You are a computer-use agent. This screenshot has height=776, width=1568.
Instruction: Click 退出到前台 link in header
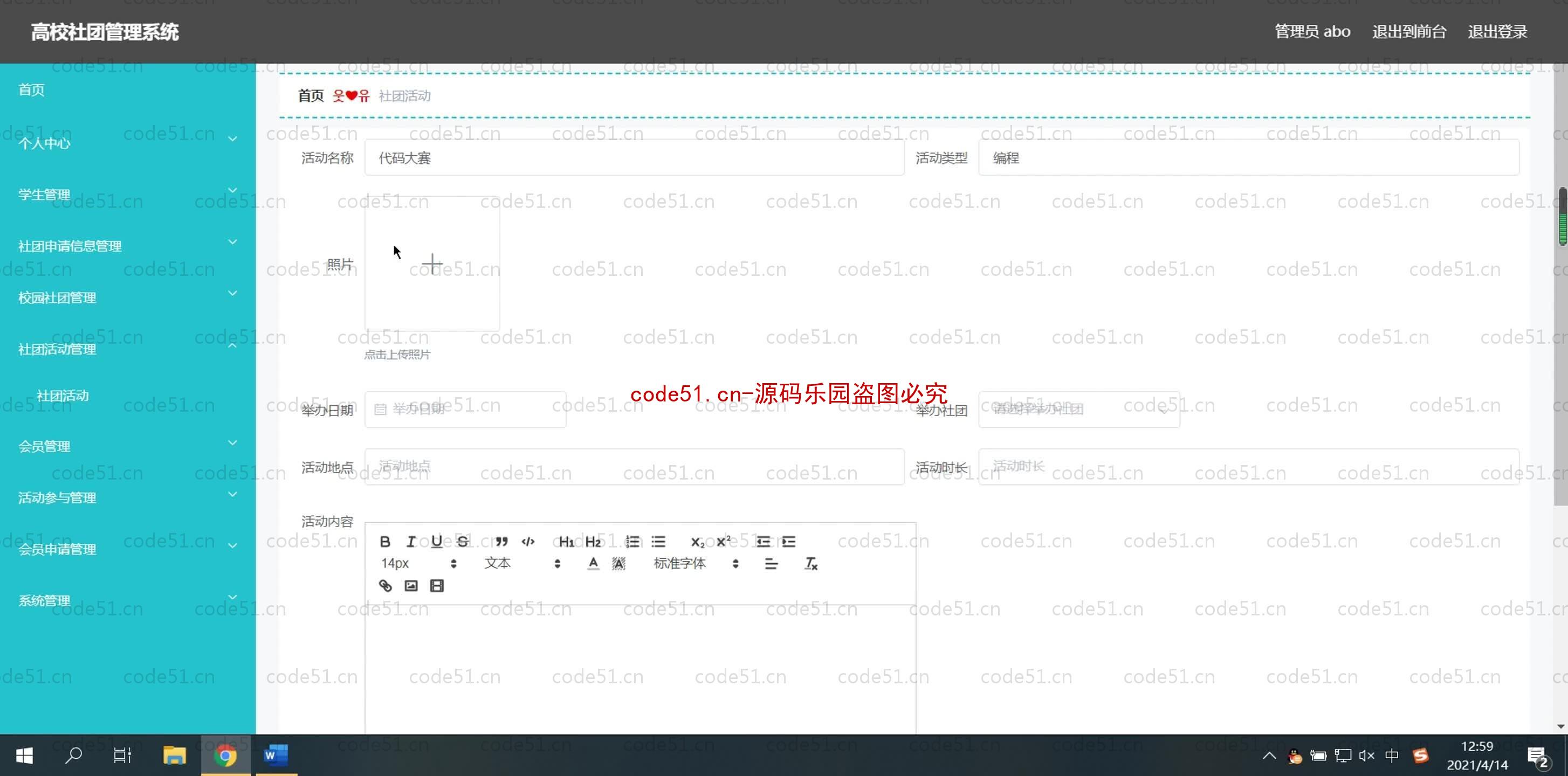1409,32
